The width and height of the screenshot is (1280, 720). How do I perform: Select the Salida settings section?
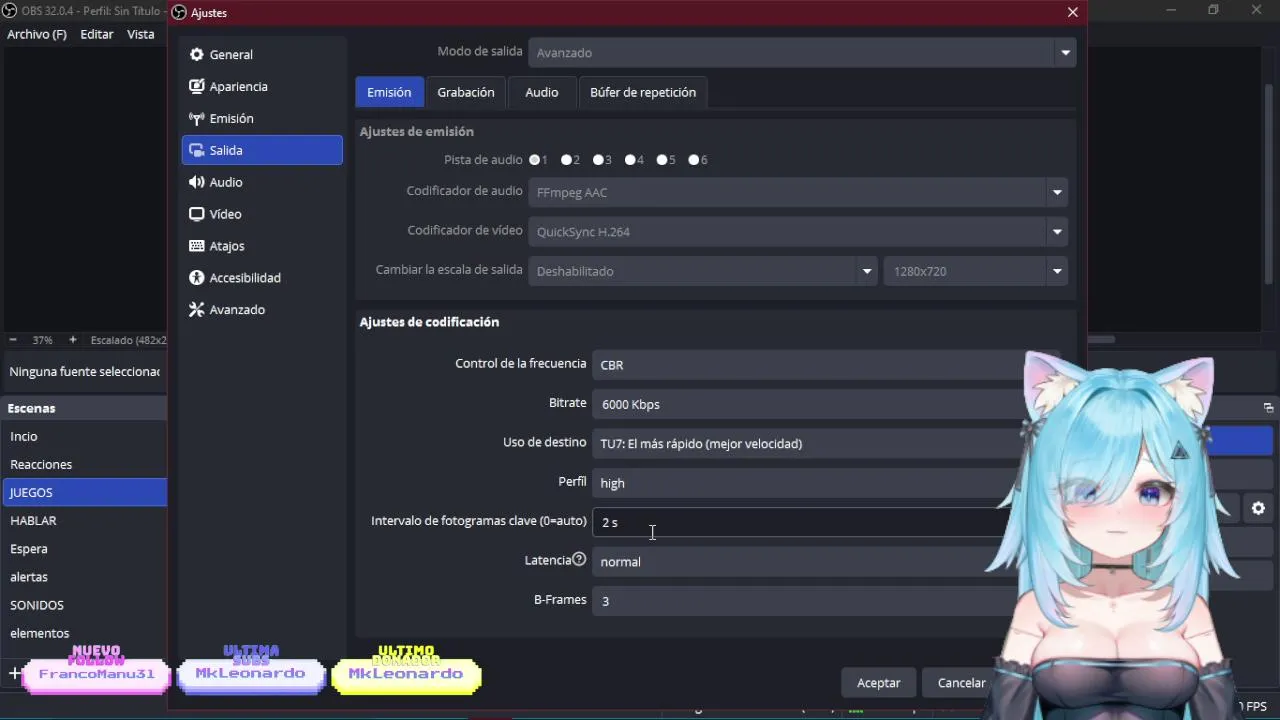[x=262, y=150]
